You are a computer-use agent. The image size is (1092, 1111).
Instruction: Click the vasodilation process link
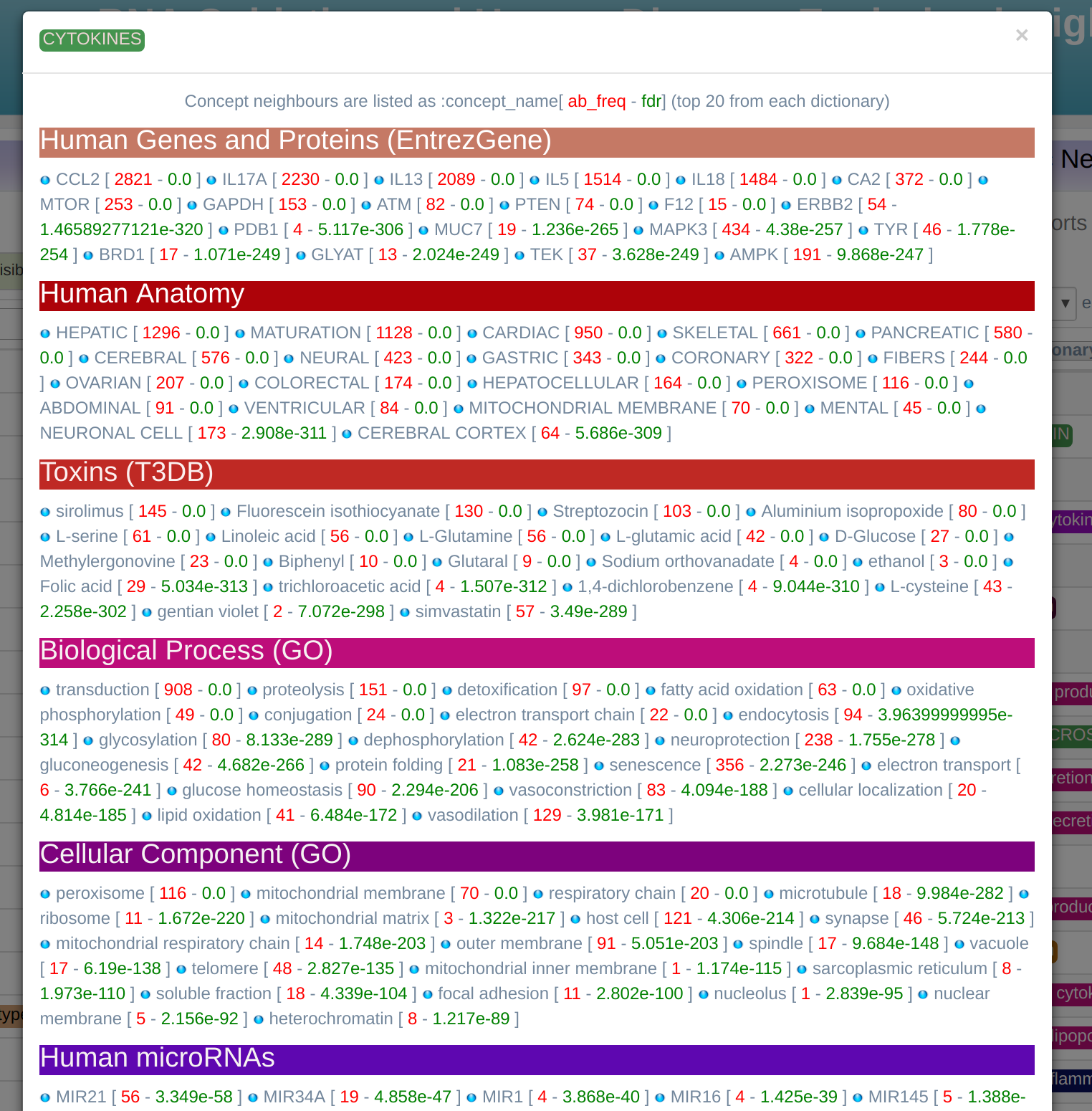473,815
